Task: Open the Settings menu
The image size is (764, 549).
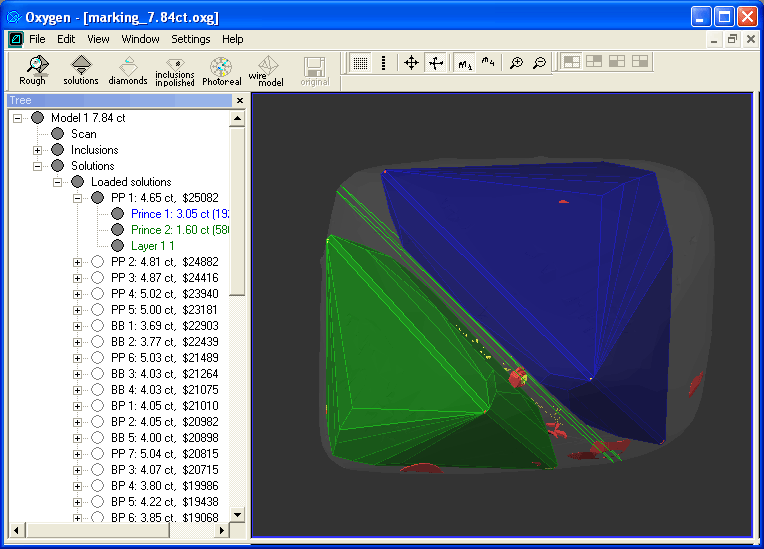Action: tap(190, 39)
